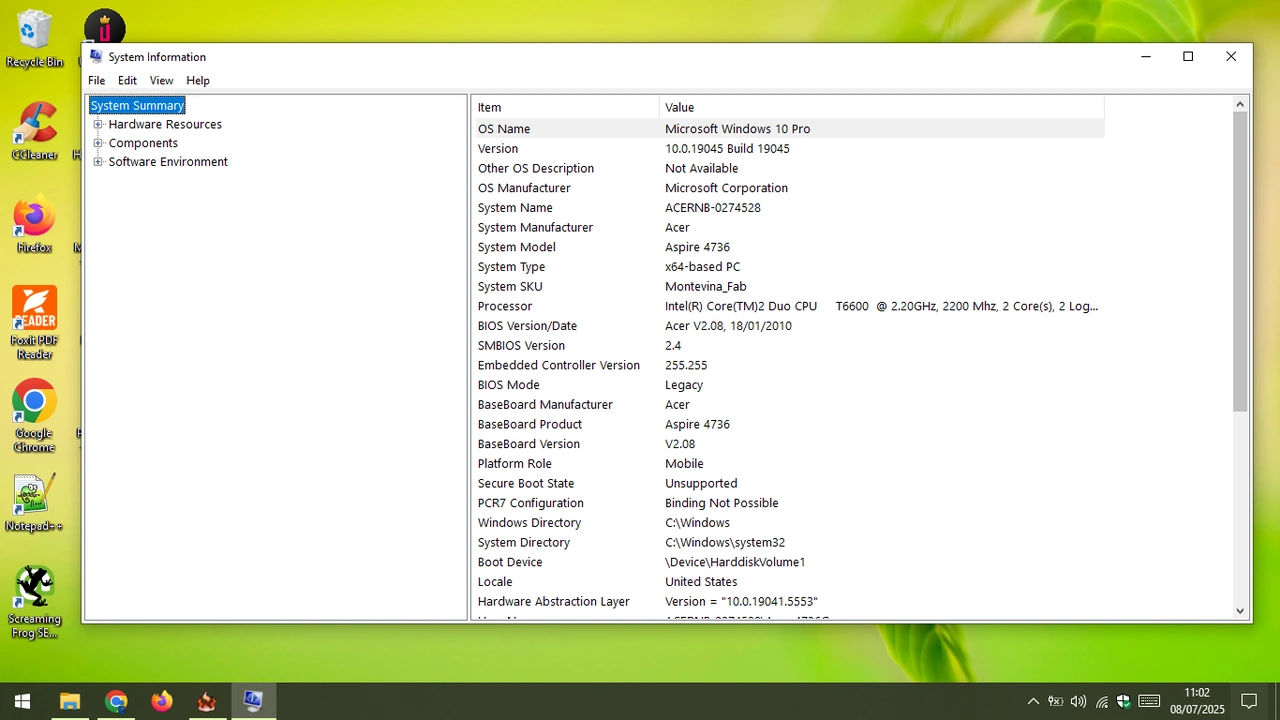1280x720 pixels.
Task: Click the System Information taskbar icon
Action: click(x=253, y=700)
